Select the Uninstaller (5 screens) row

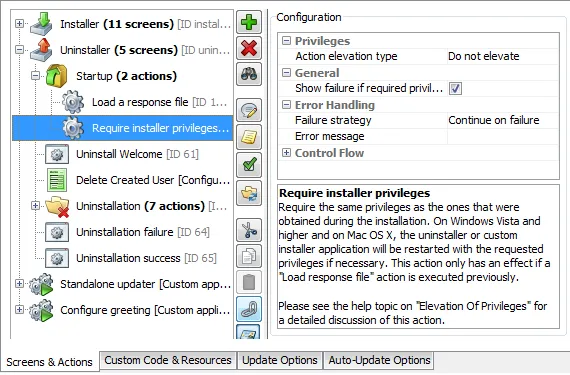tap(145, 50)
